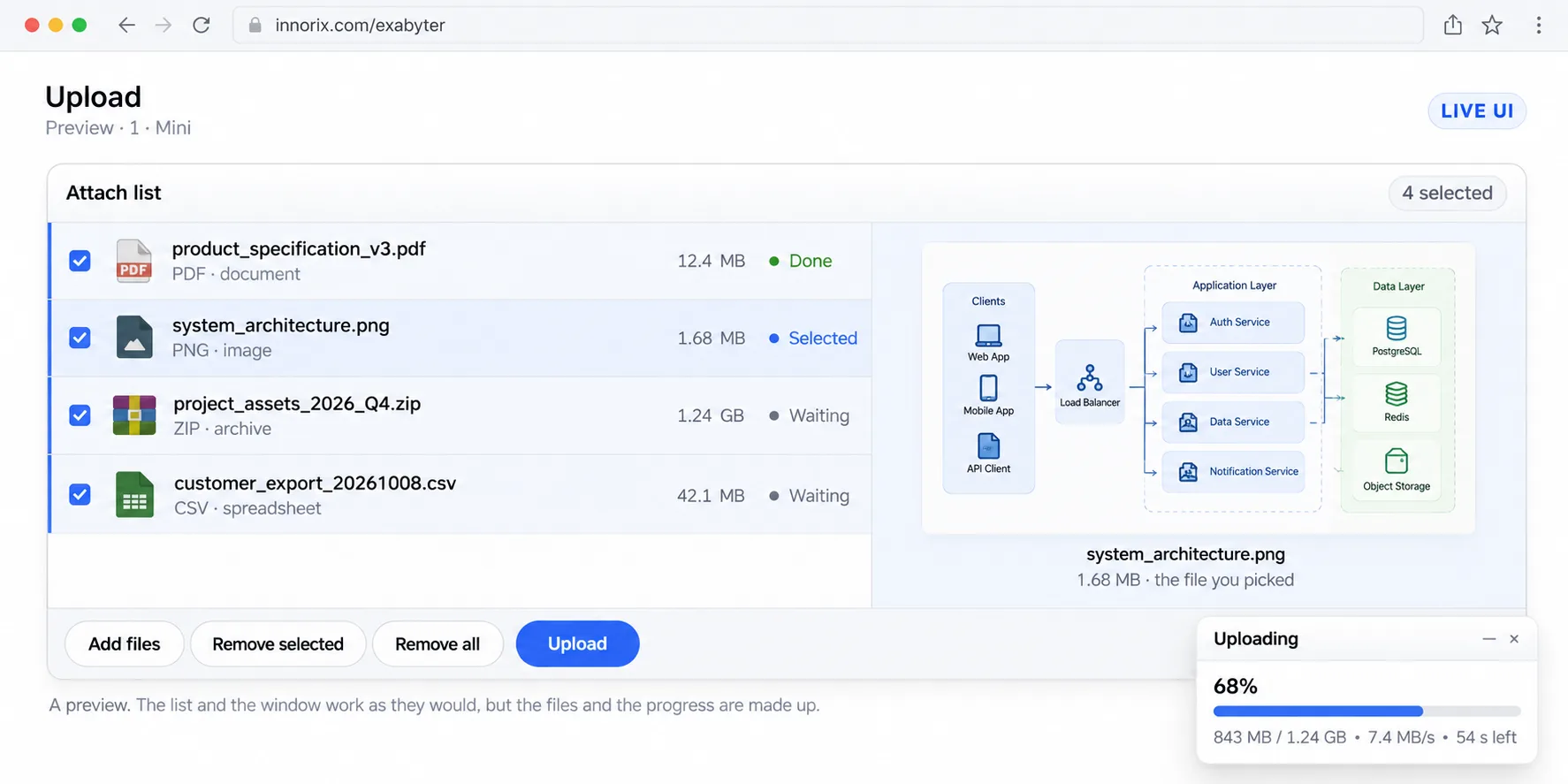Bookmark the page with the star icon

[1492, 25]
